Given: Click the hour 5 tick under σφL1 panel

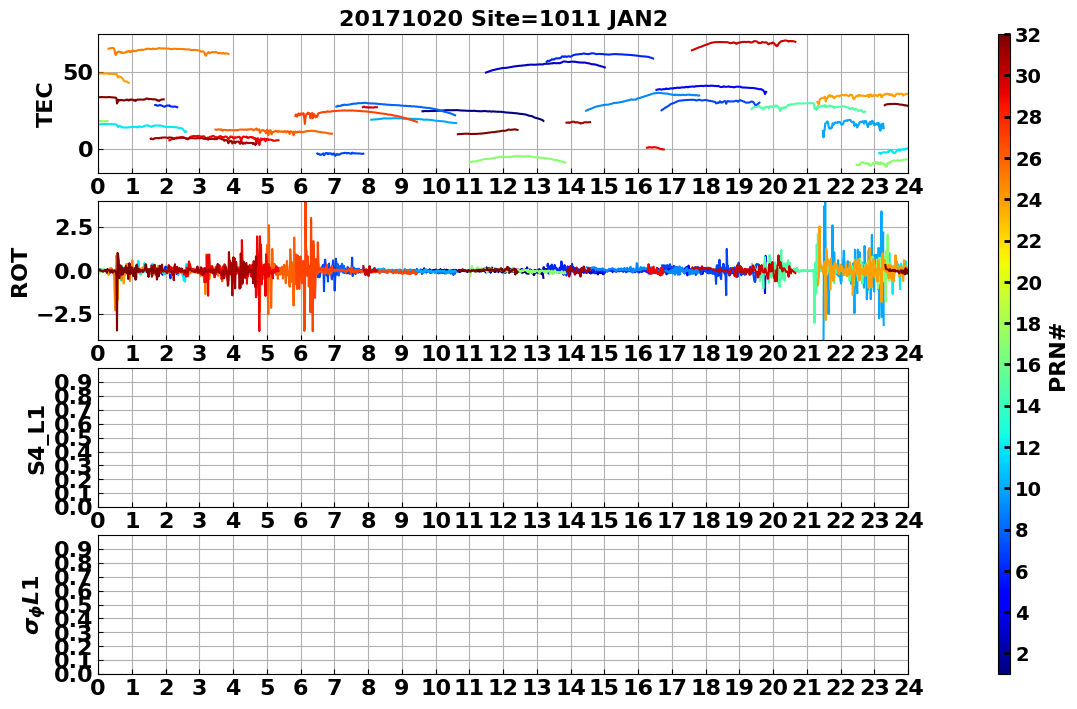Looking at the screenshot, I should 267,688.
